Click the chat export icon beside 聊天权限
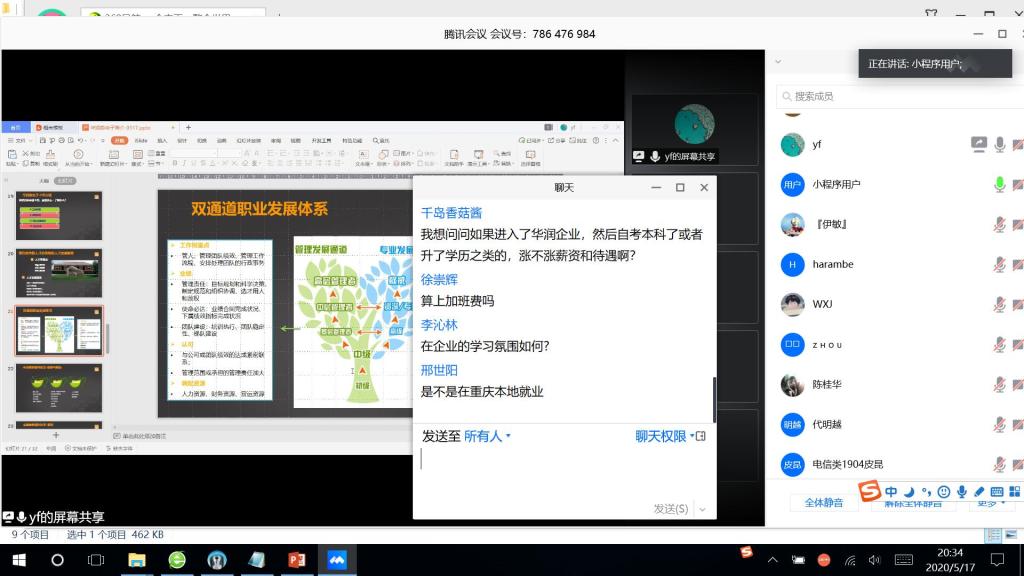 click(x=701, y=436)
